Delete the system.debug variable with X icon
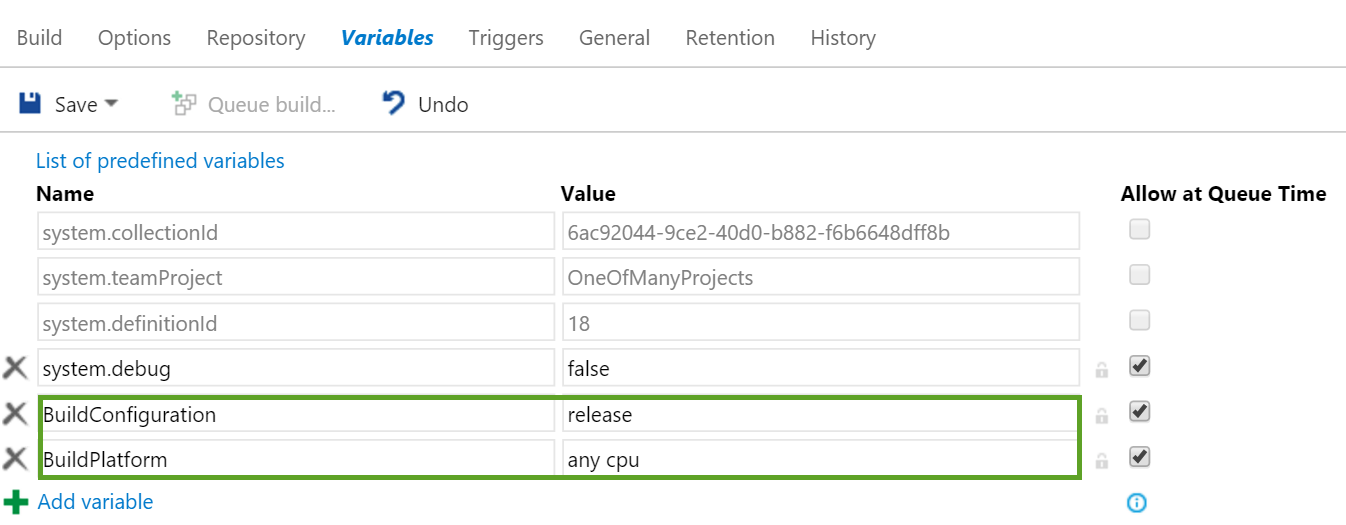 pos(15,368)
